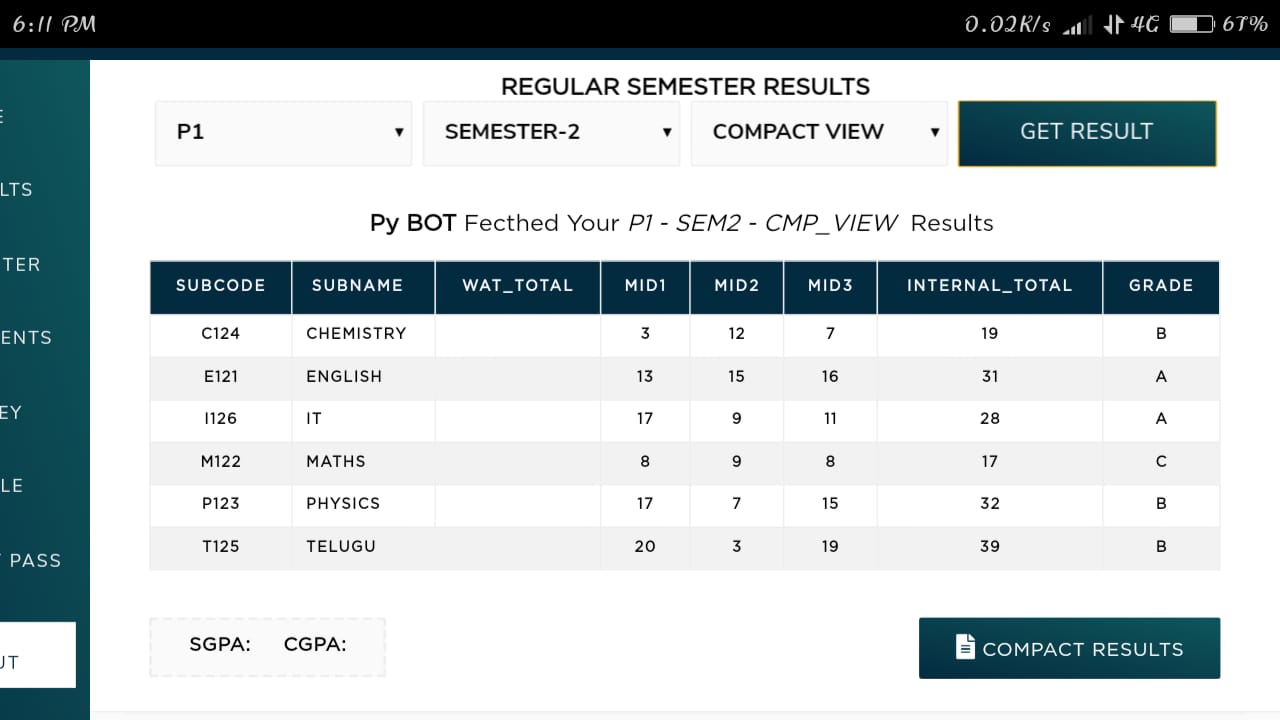Tap the battery icon in status bar
The width and height of the screenshot is (1280, 720).
[1192, 24]
